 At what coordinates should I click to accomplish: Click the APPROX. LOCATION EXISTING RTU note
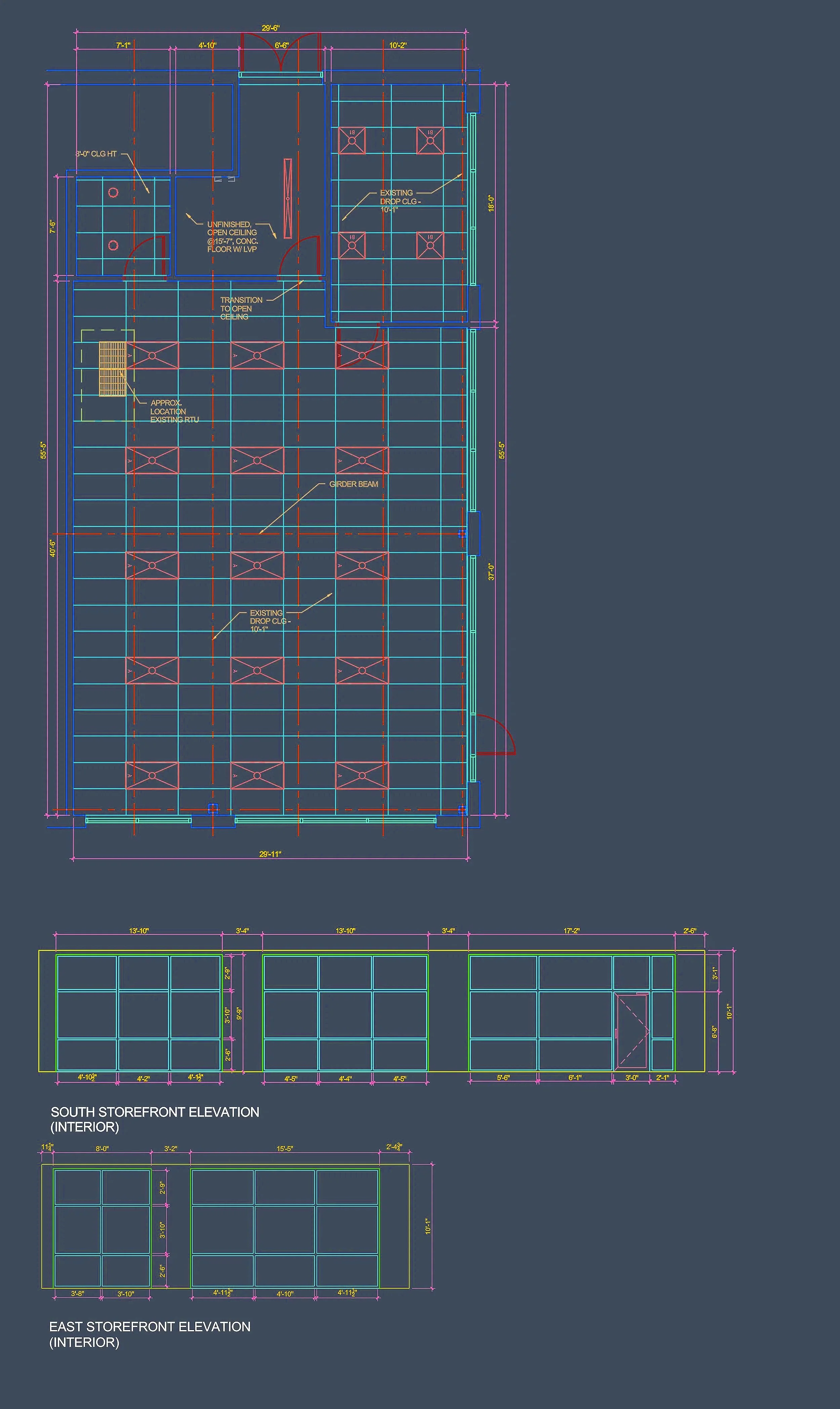click(x=174, y=411)
